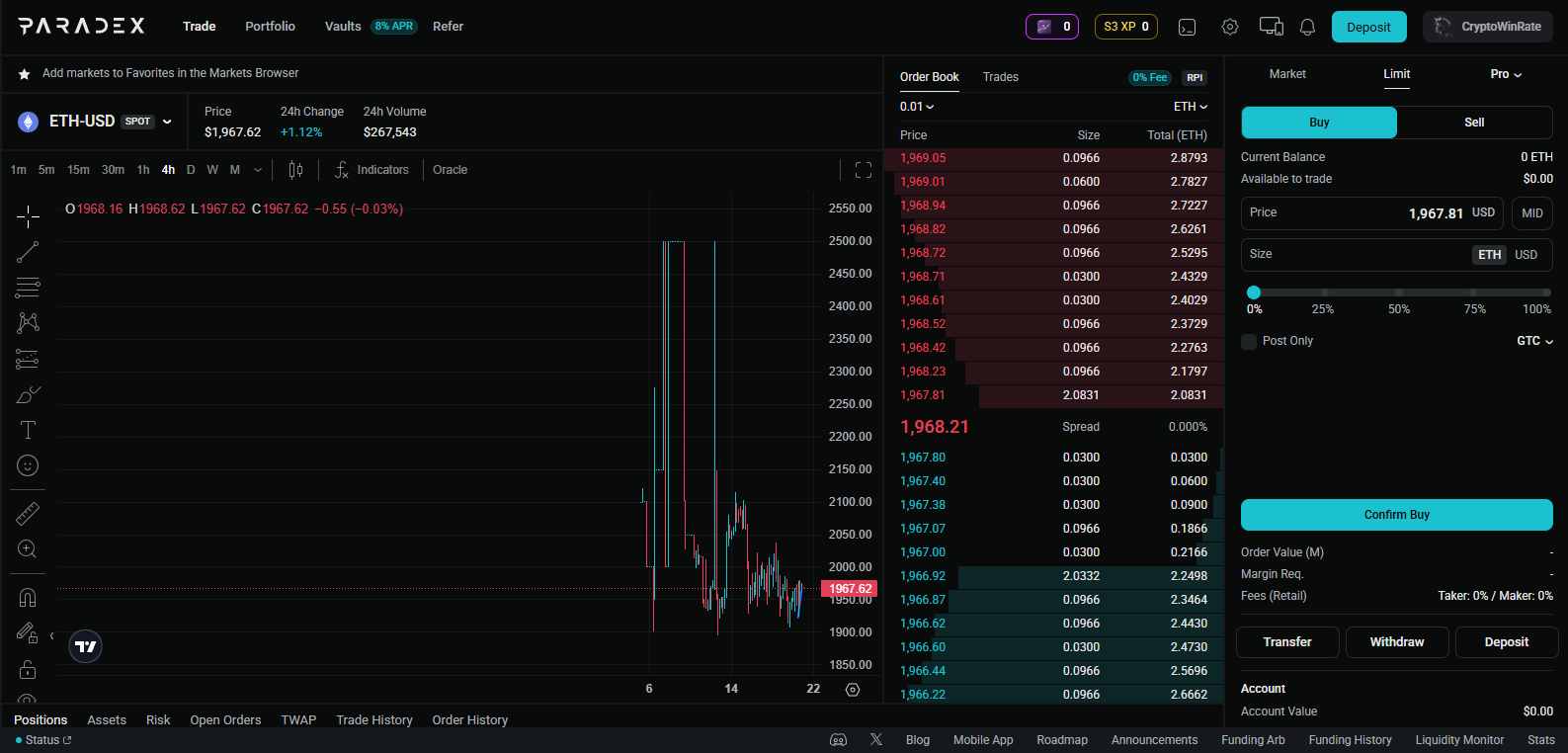The height and width of the screenshot is (753, 1568).
Task: Open the Fibonacci retracement tool
Action: pyautogui.click(x=28, y=288)
